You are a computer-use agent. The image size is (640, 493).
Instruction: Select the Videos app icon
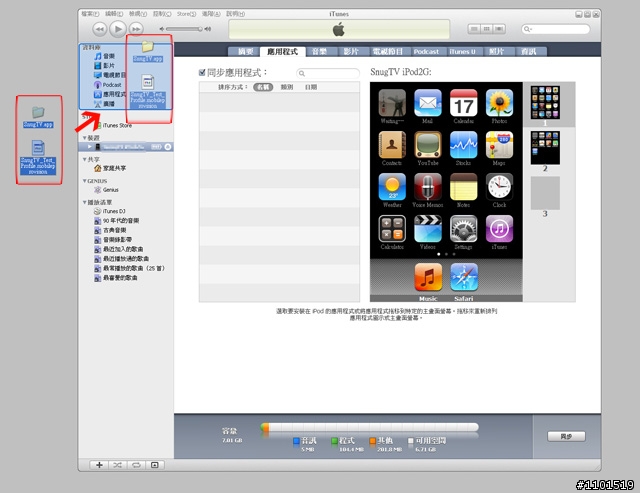point(428,229)
